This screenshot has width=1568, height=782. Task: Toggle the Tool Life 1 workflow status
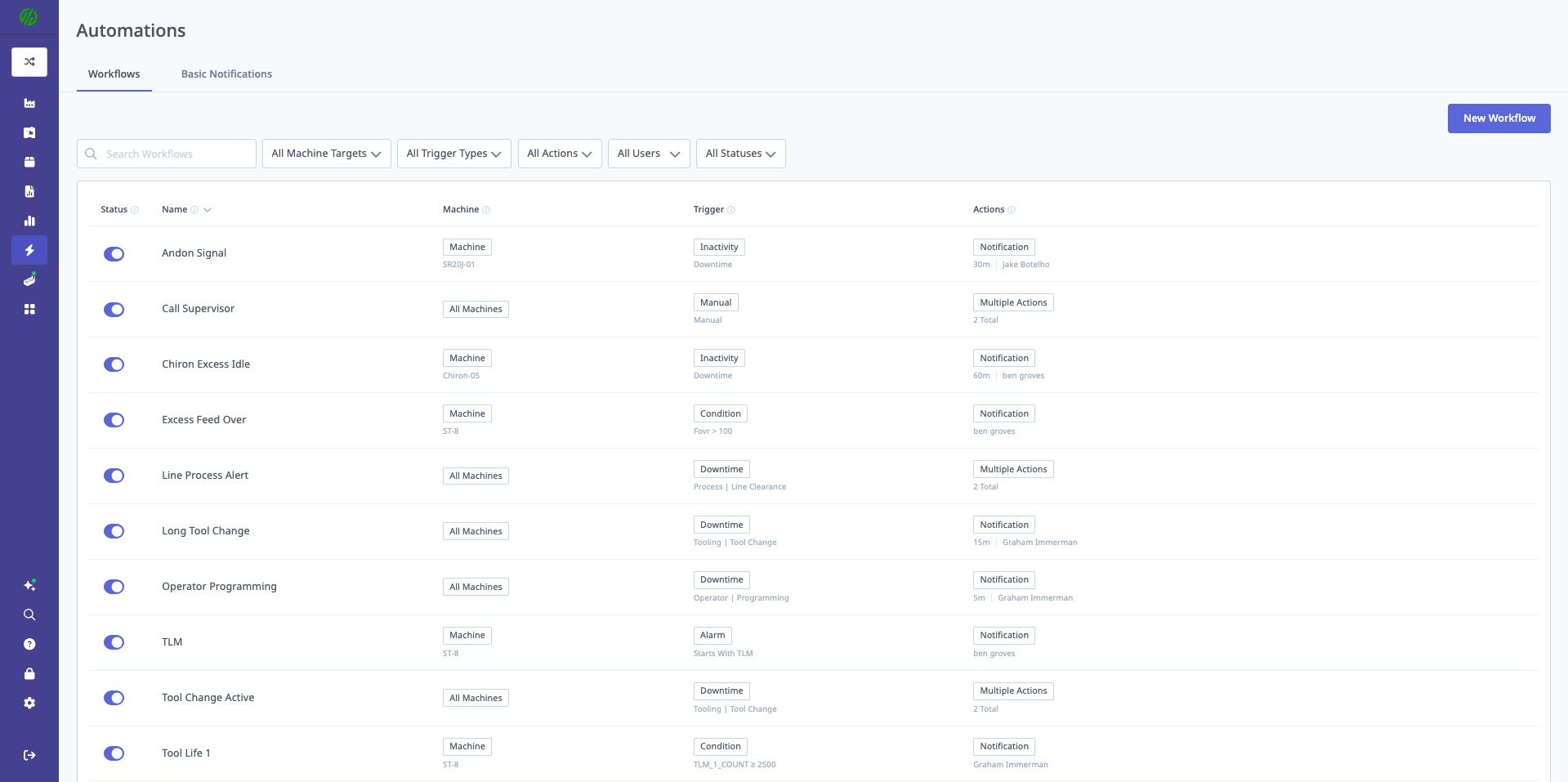point(114,753)
